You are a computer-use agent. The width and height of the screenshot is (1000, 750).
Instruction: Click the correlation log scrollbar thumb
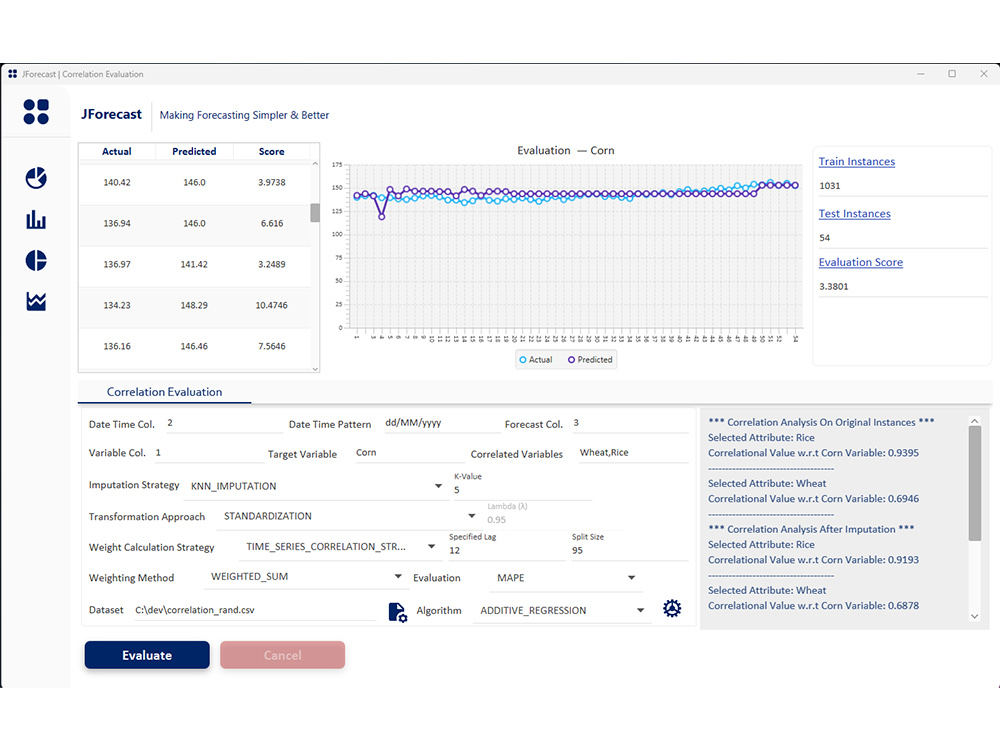pos(974,483)
